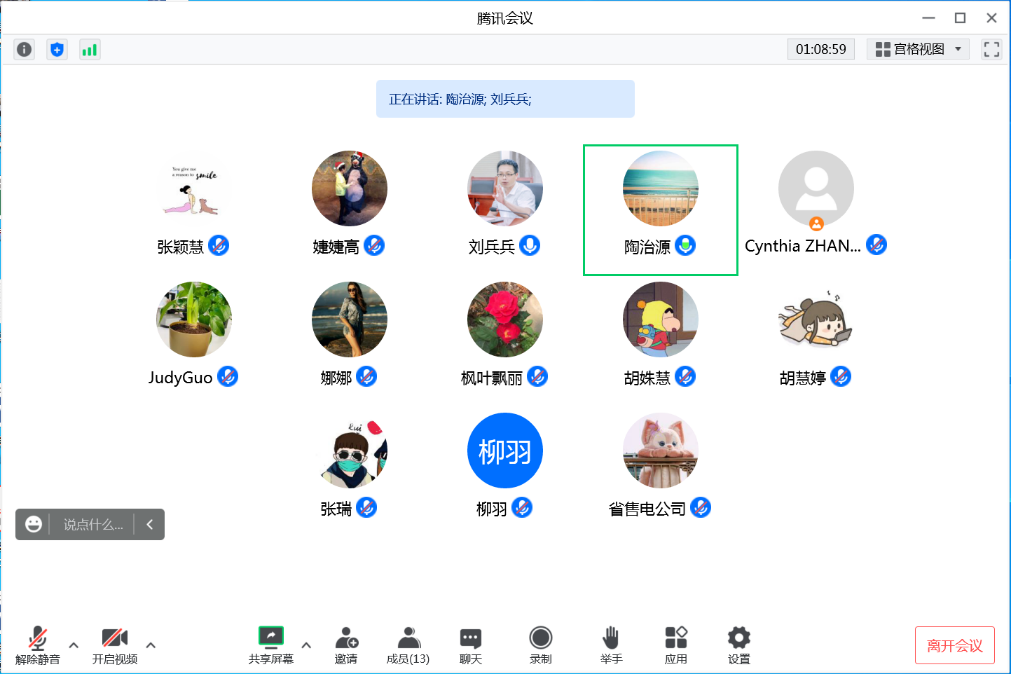Click muted mic icon beside 婕婕高

coord(374,246)
